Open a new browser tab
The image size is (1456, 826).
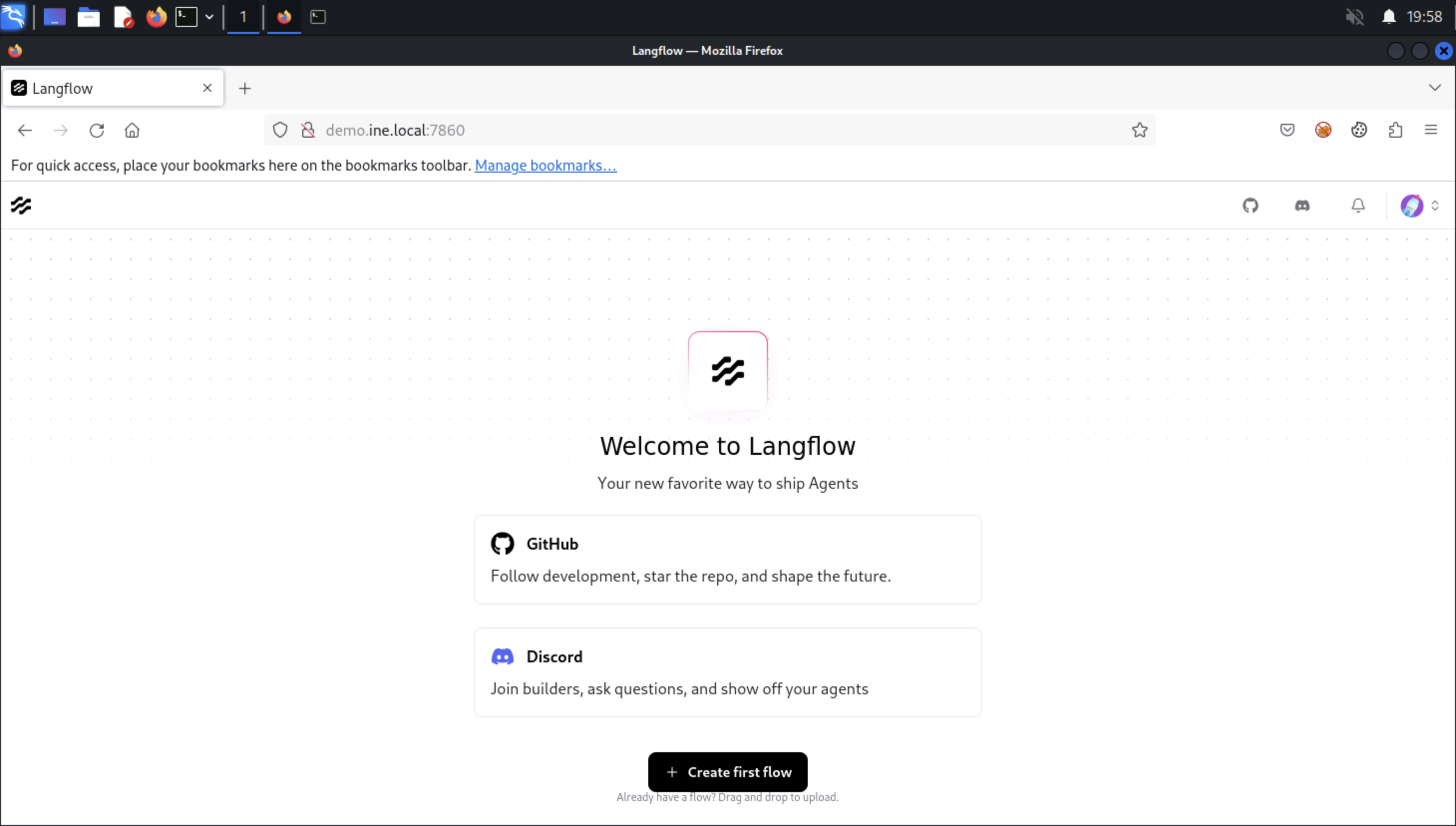(x=245, y=88)
